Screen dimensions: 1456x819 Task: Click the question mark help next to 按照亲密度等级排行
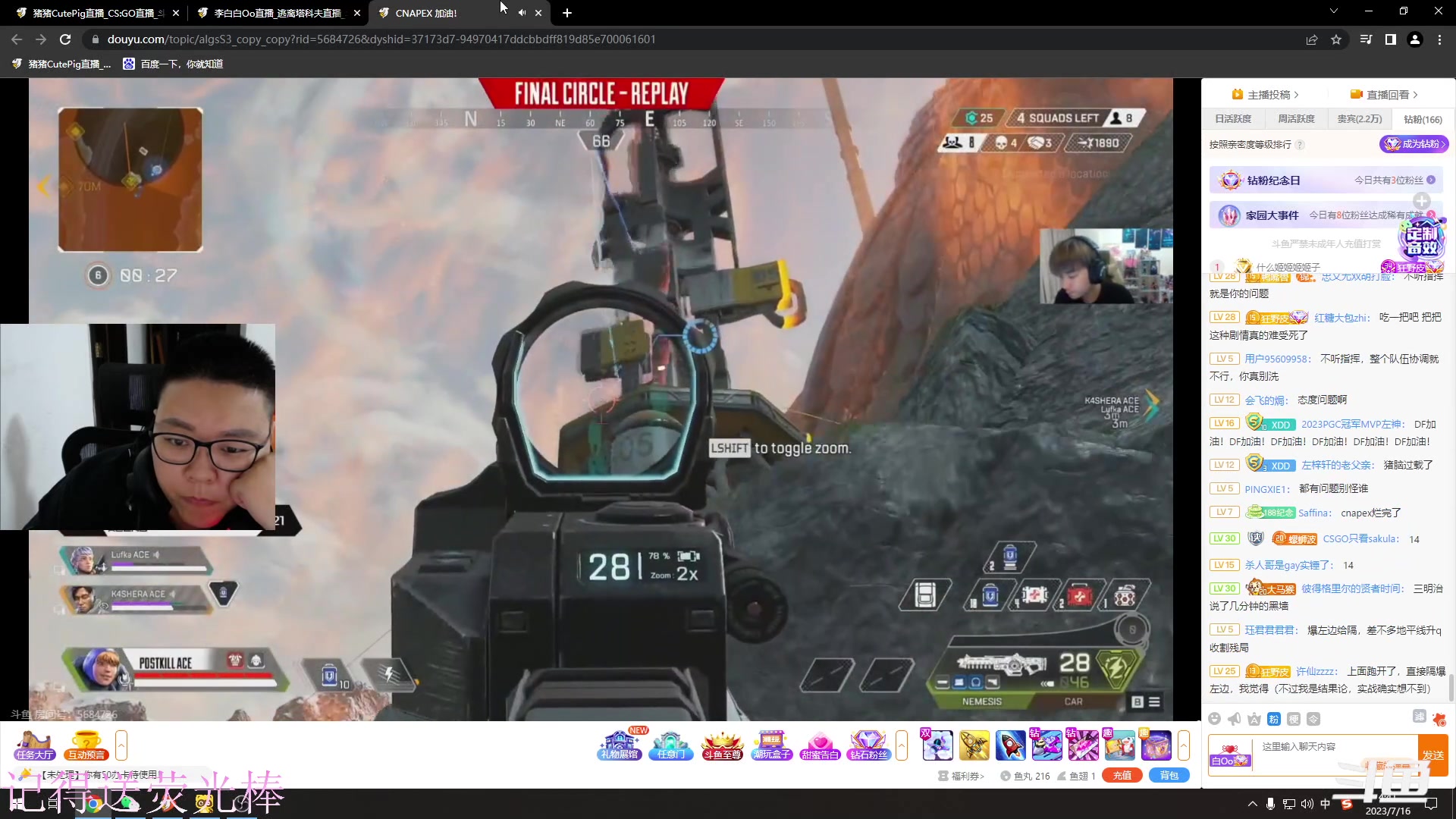coord(1300,145)
